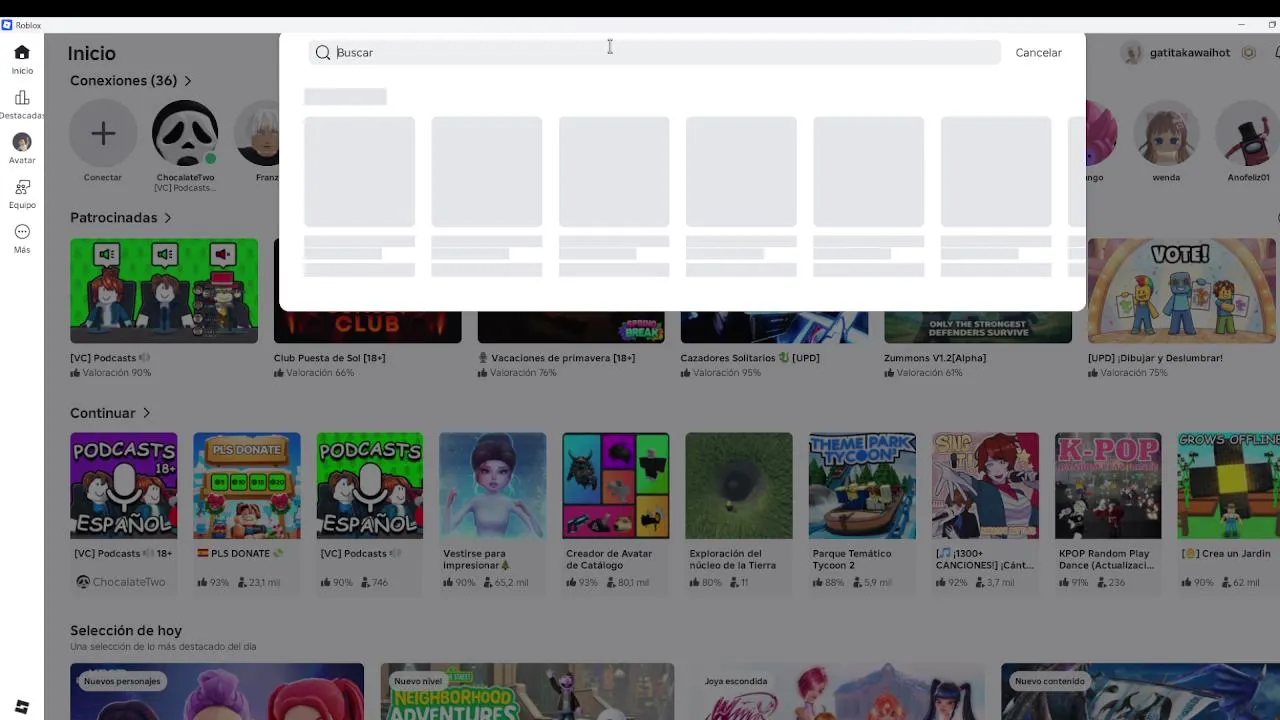Open the Neighborhood Adventures 'Nuevo nivel' banner
The width and height of the screenshot is (1280, 720).
click(527, 692)
